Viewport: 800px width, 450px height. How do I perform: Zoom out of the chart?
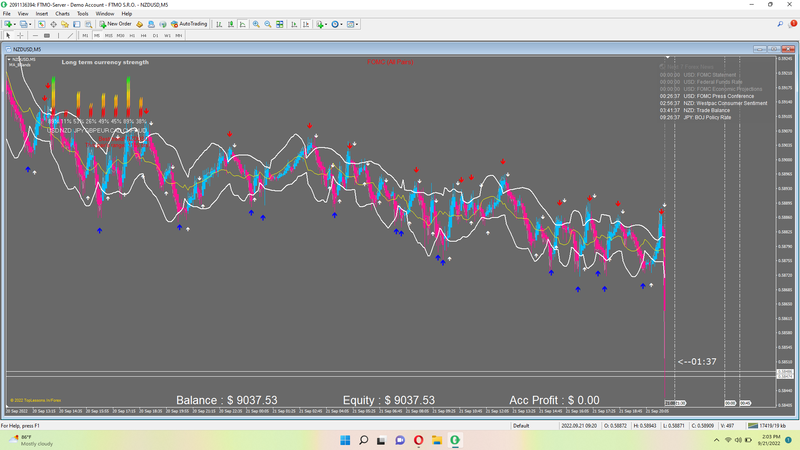tap(267, 23)
